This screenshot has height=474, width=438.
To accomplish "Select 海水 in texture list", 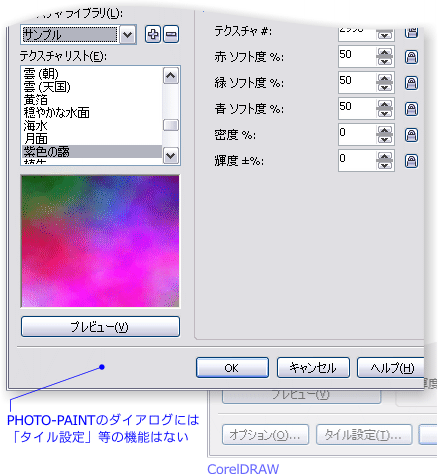I will pyautogui.click(x=92, y=126).
